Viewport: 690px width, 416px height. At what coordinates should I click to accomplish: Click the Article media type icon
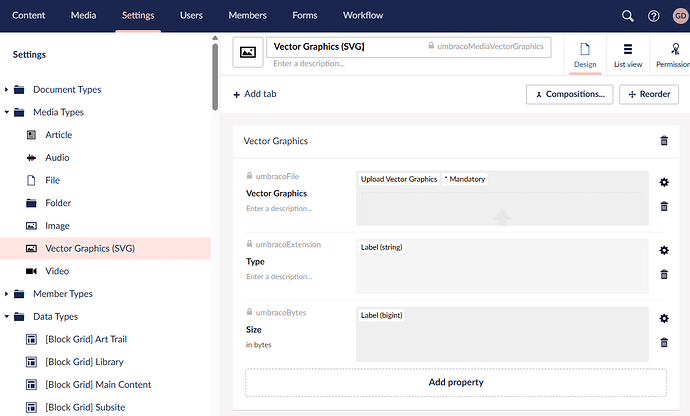click(x=31, y=135)
